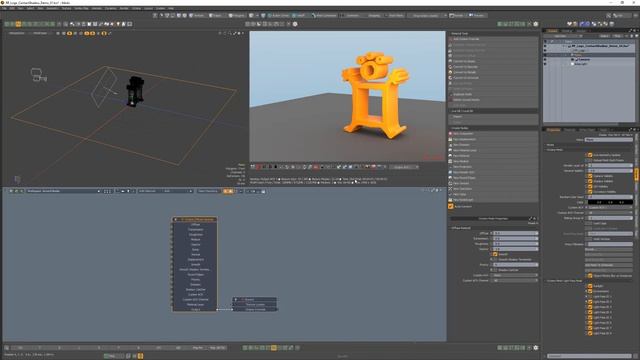Screen dimensions: 640x360
Task: Open the Edit menu in menu bar
Action: click(12, 8)
